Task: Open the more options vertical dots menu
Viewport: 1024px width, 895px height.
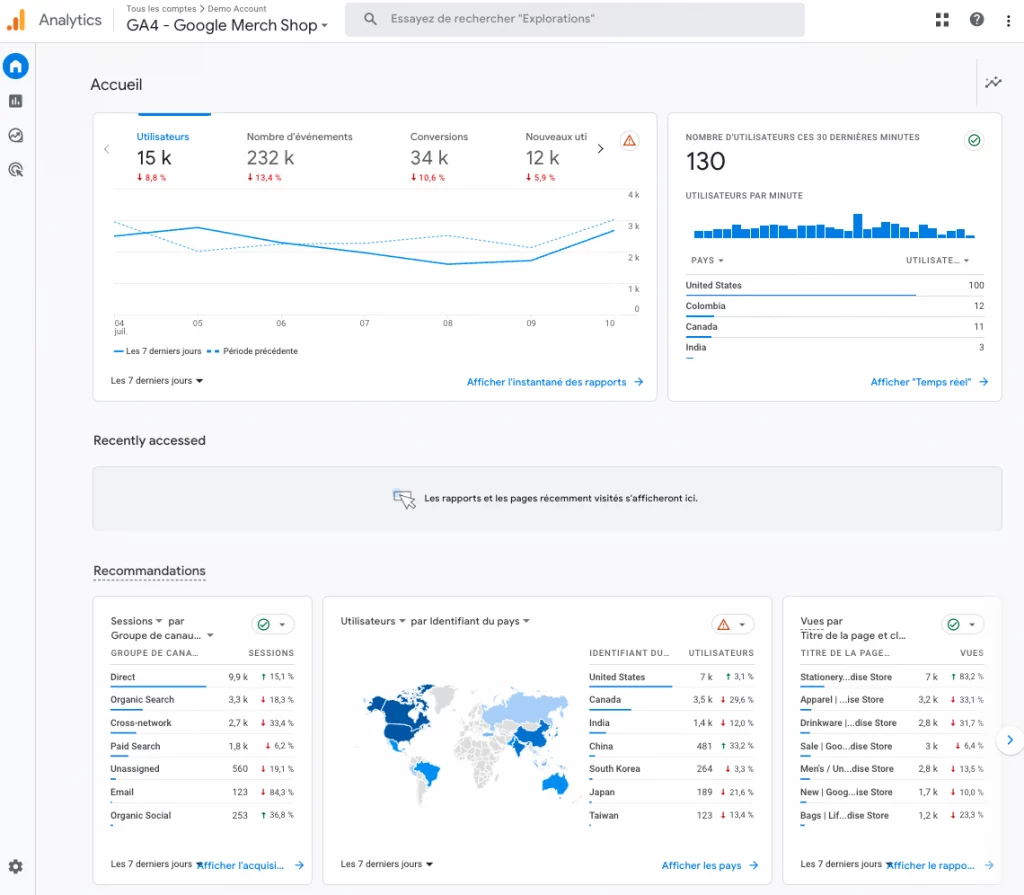Action: 1007,20
